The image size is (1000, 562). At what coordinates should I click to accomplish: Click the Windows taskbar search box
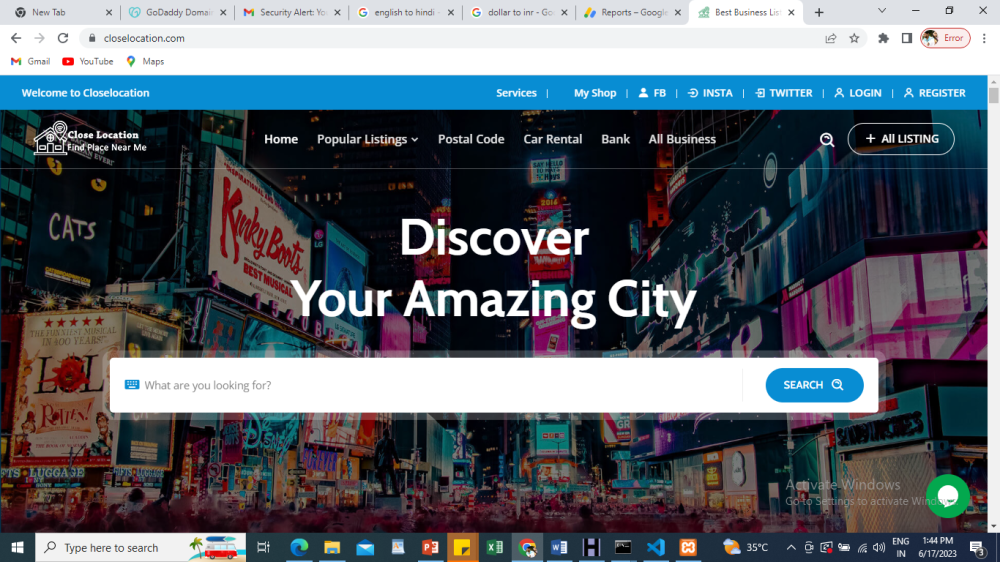(140, 547)
